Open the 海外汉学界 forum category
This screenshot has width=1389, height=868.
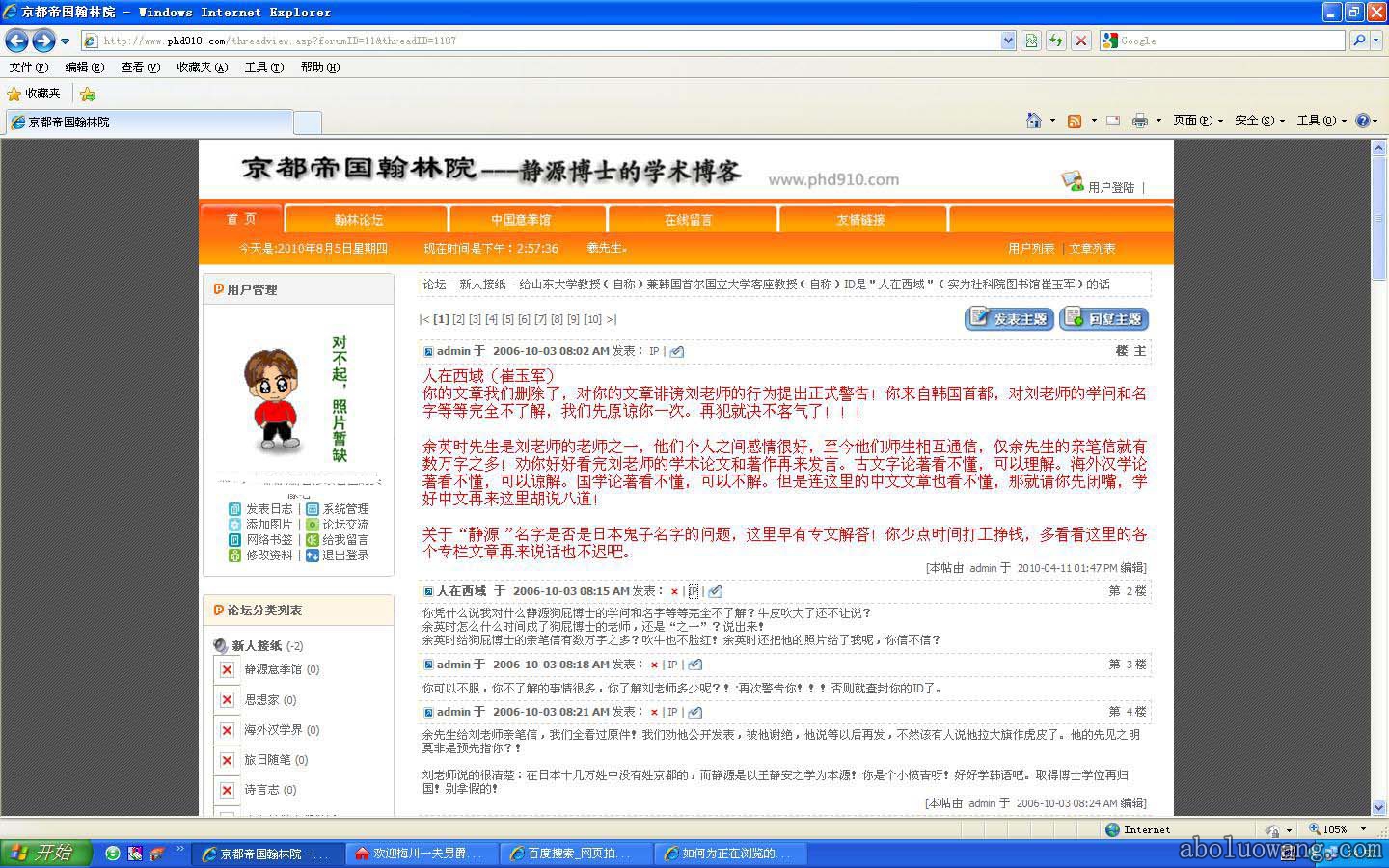[273, 729]
